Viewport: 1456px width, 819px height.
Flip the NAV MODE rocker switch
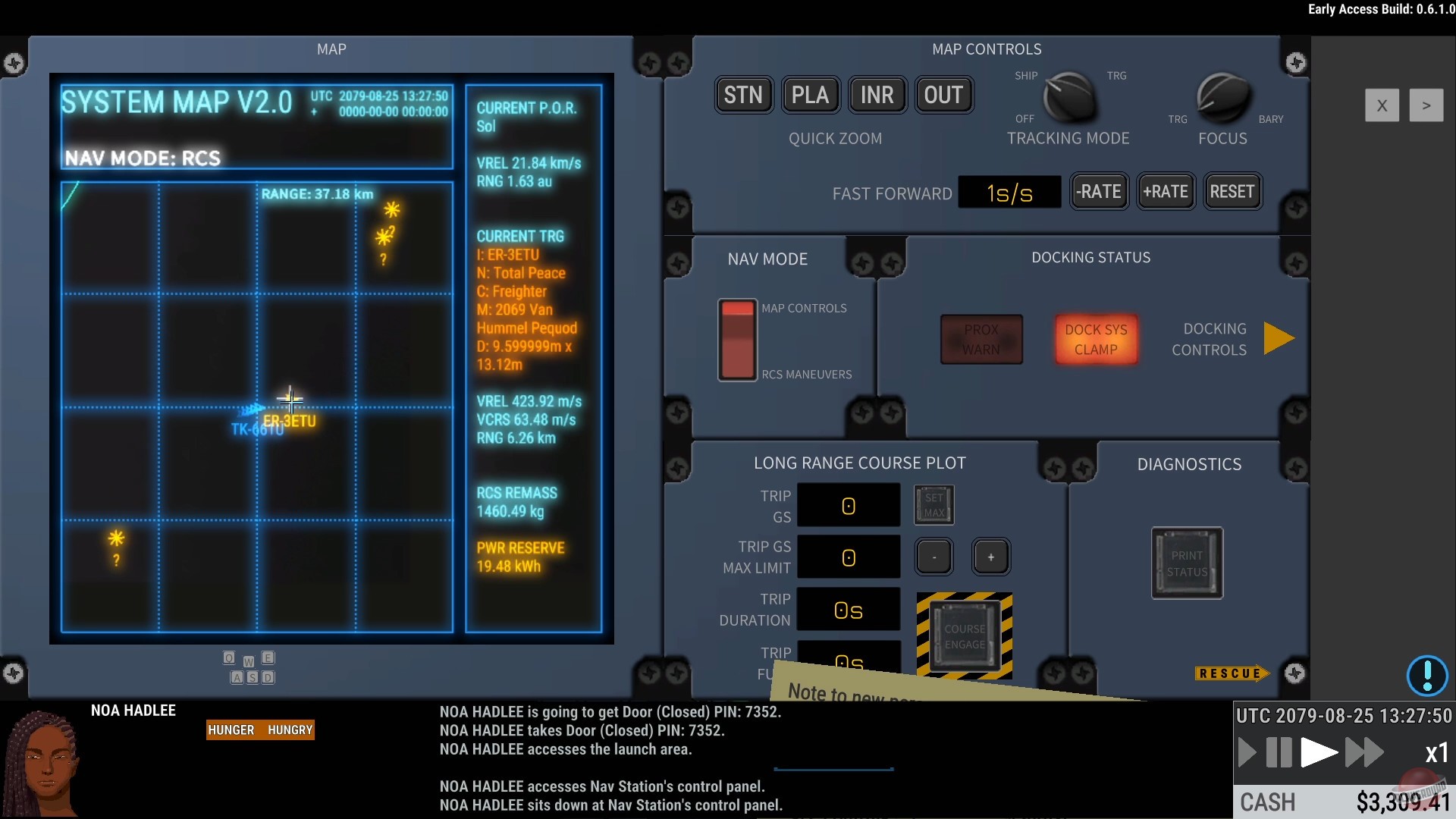click(x=737, y=340)
